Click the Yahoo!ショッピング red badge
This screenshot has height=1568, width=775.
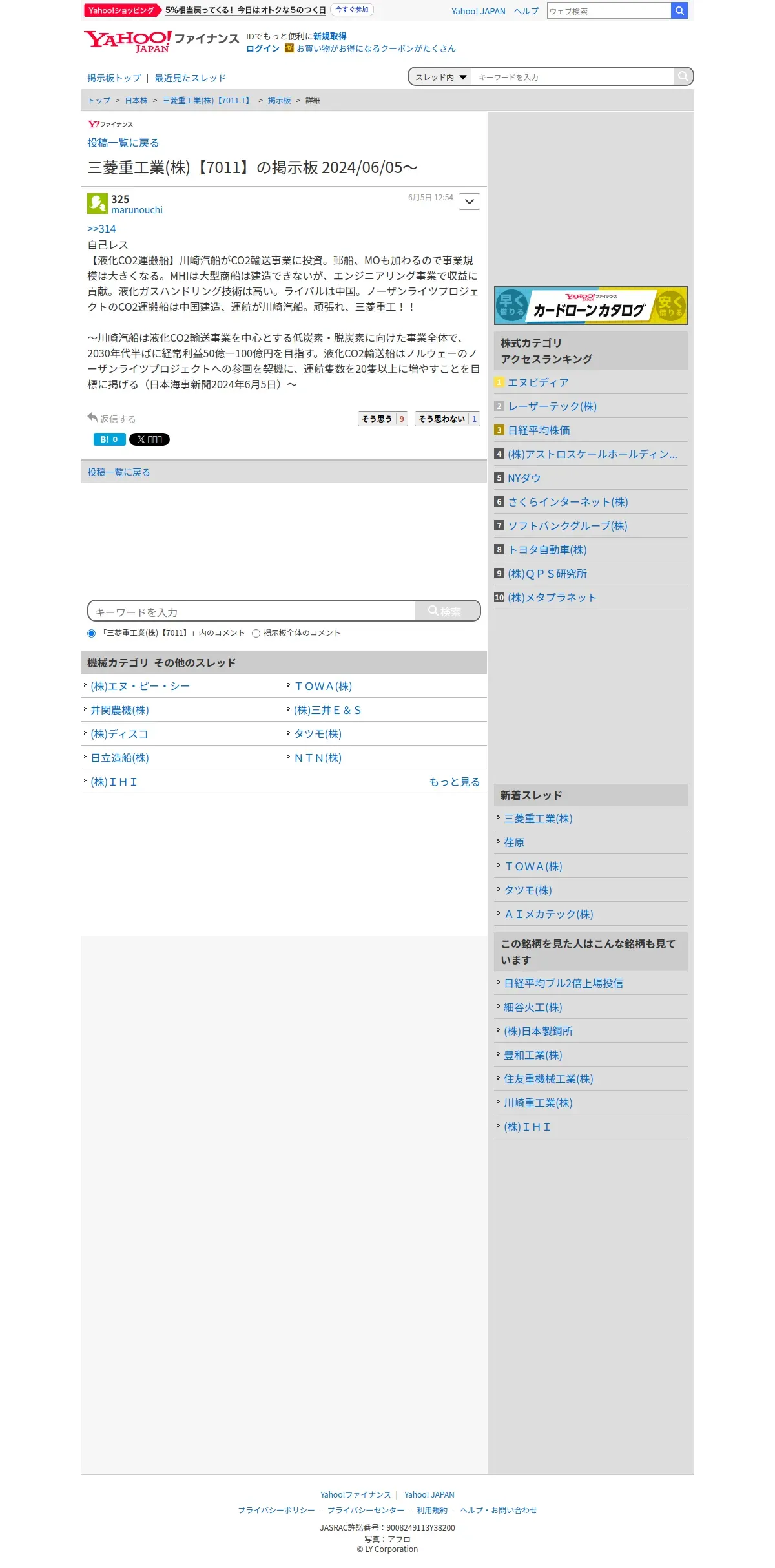[122, 10]
